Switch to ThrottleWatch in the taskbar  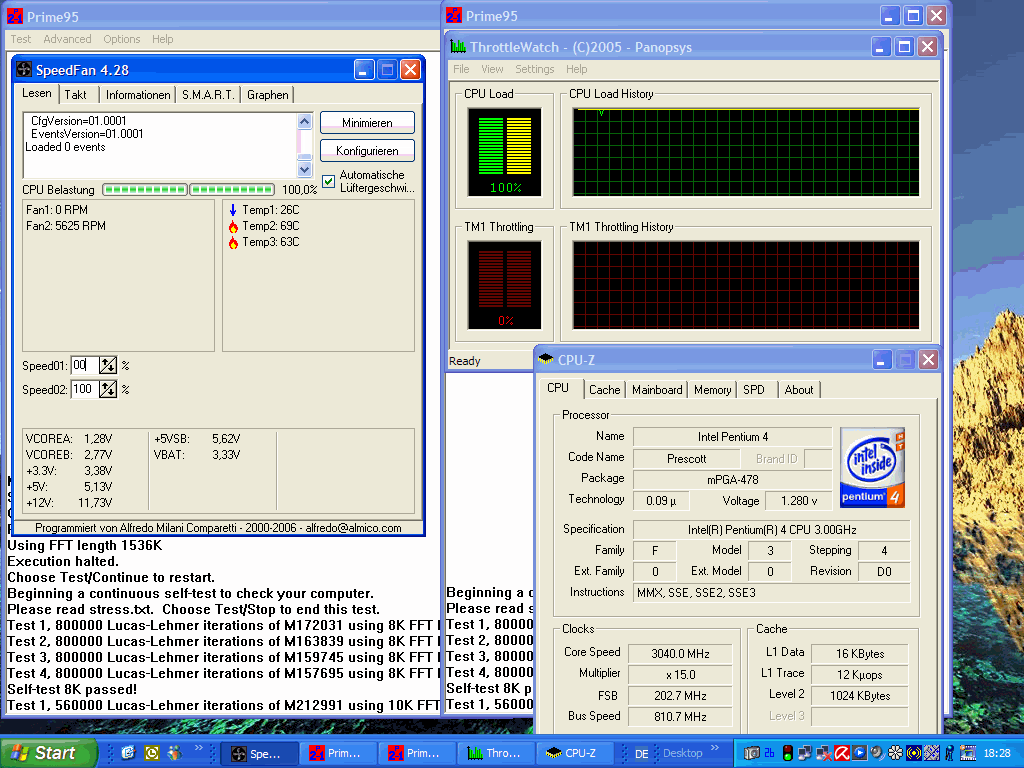(x=496, y=753)
